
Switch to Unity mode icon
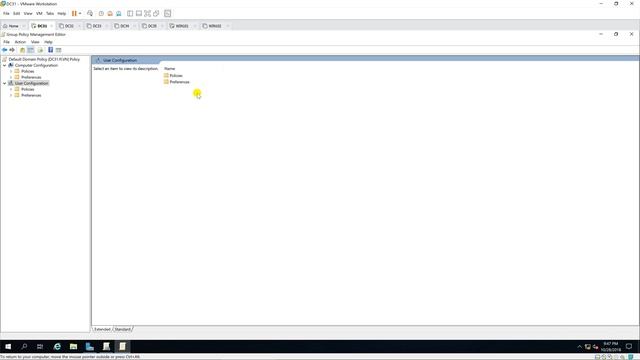[156, 13]
